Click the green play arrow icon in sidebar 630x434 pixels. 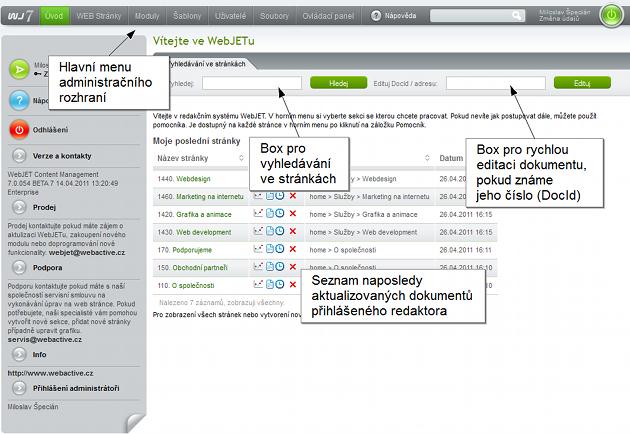[19, 69]
